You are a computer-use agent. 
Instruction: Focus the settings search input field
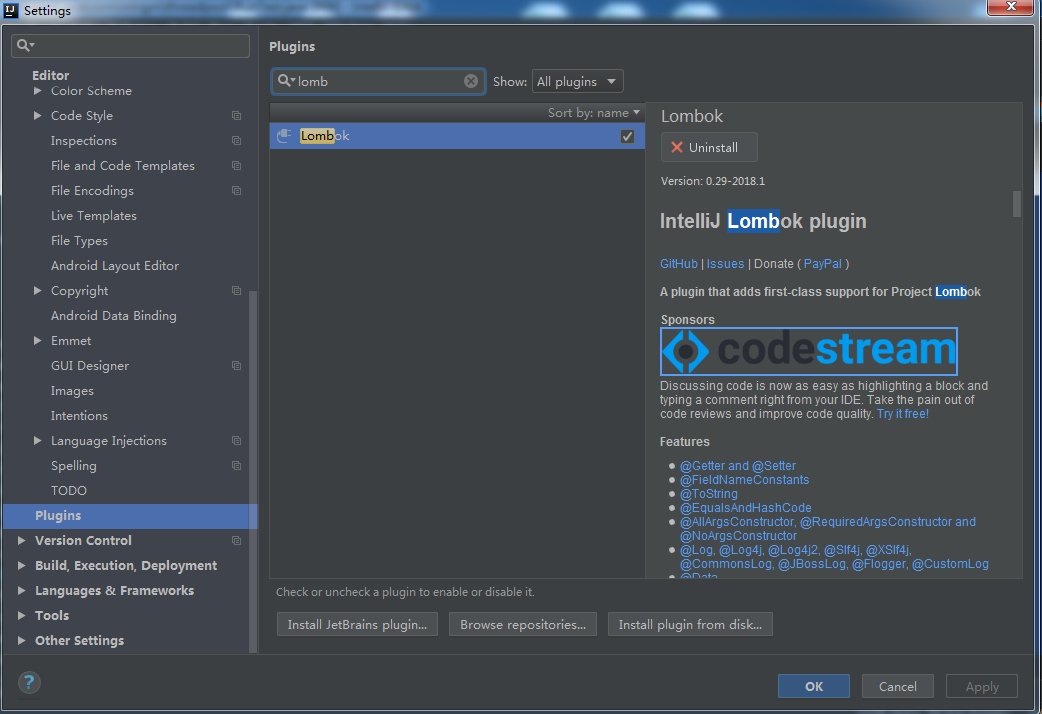pos(130,45)
